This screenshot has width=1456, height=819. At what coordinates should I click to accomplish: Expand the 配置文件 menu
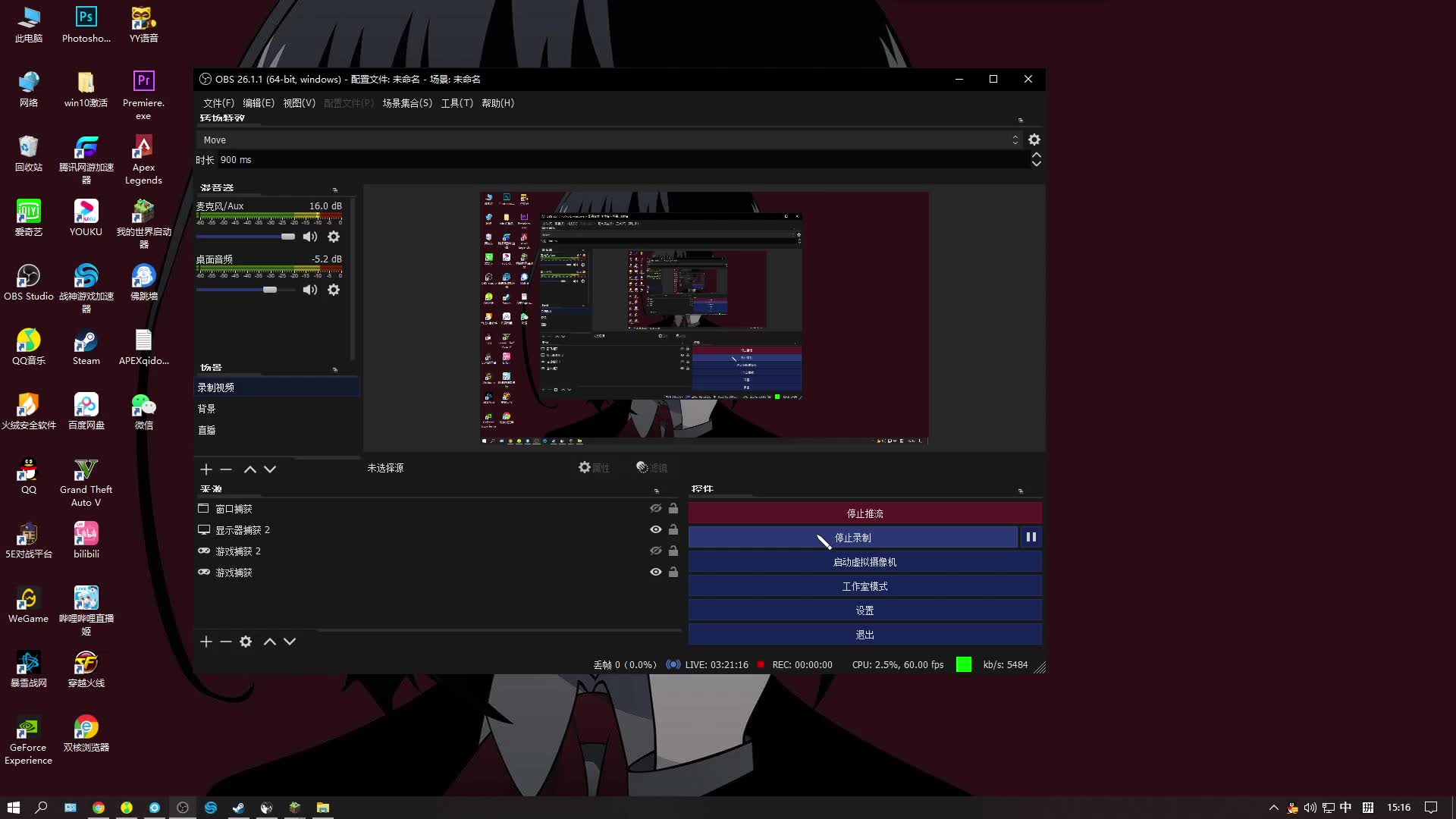[x=348, y=102]
